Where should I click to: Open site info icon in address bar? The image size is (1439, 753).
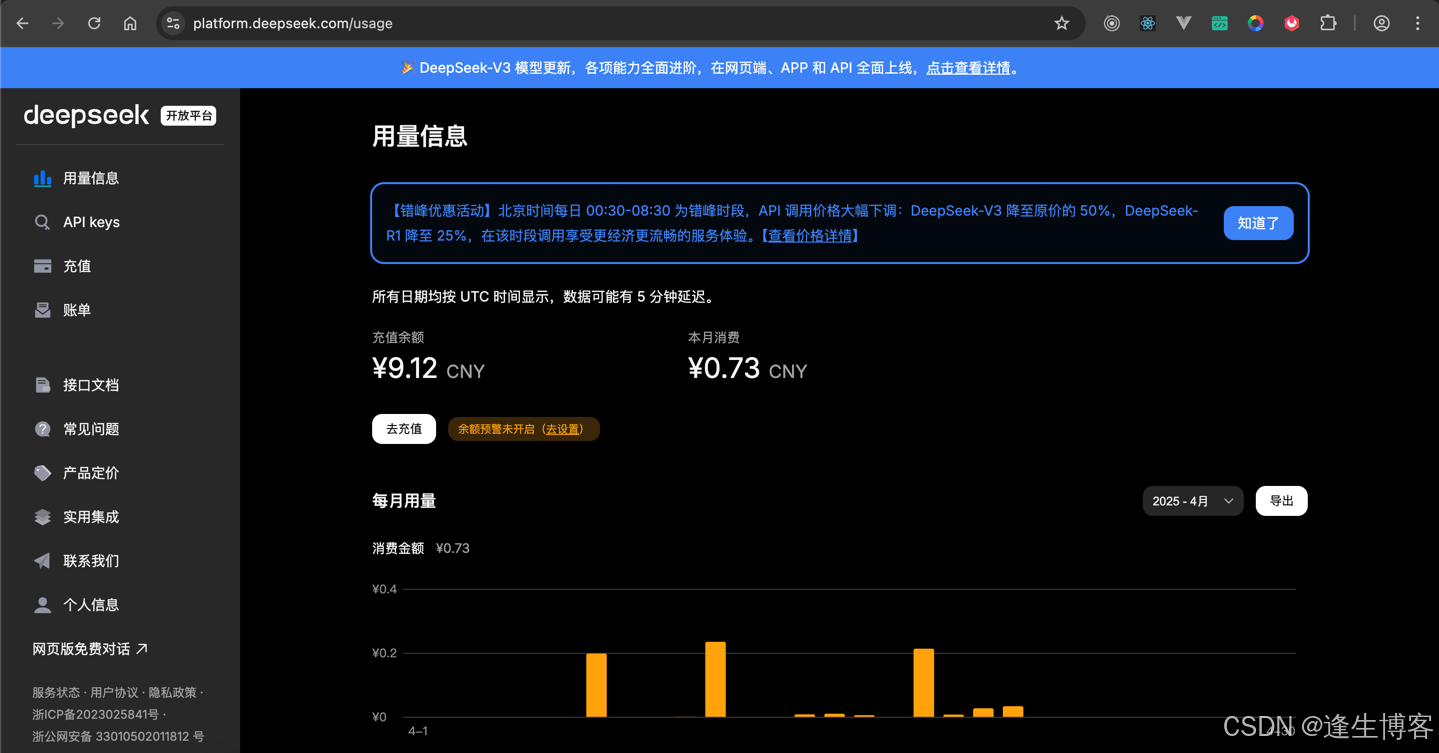tap(173, 23)
